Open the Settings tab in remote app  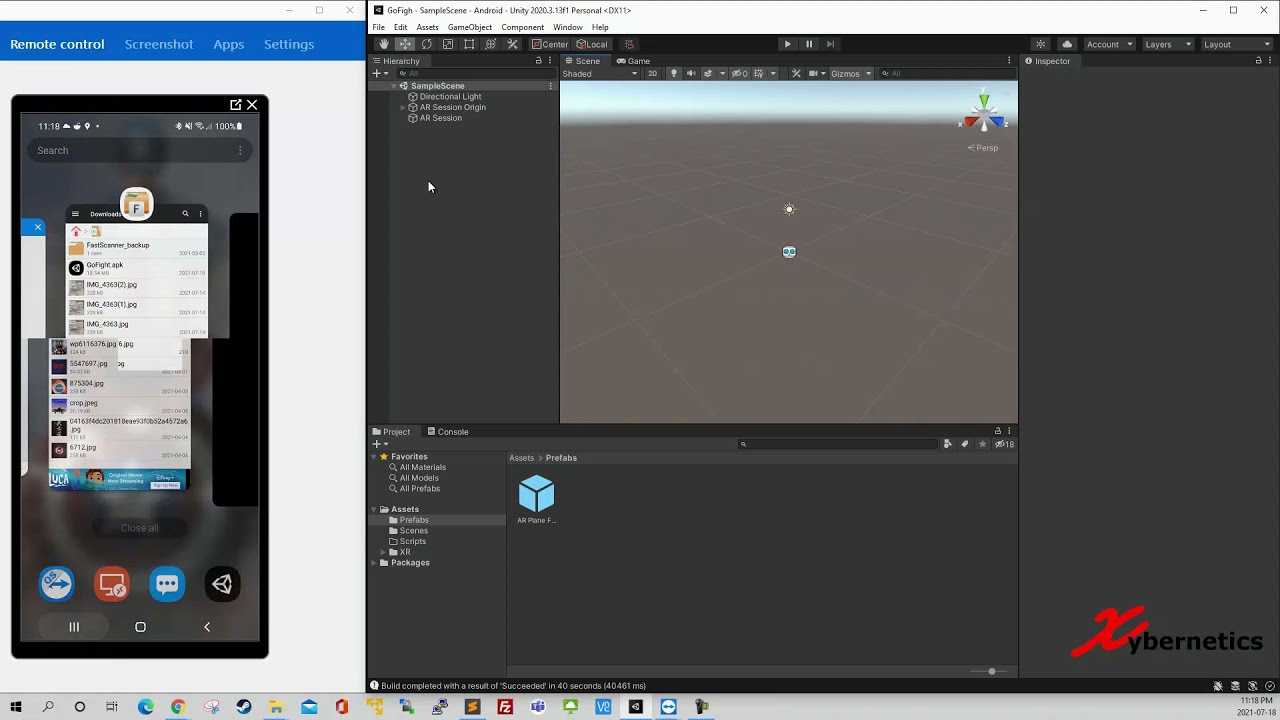[289, 44]
